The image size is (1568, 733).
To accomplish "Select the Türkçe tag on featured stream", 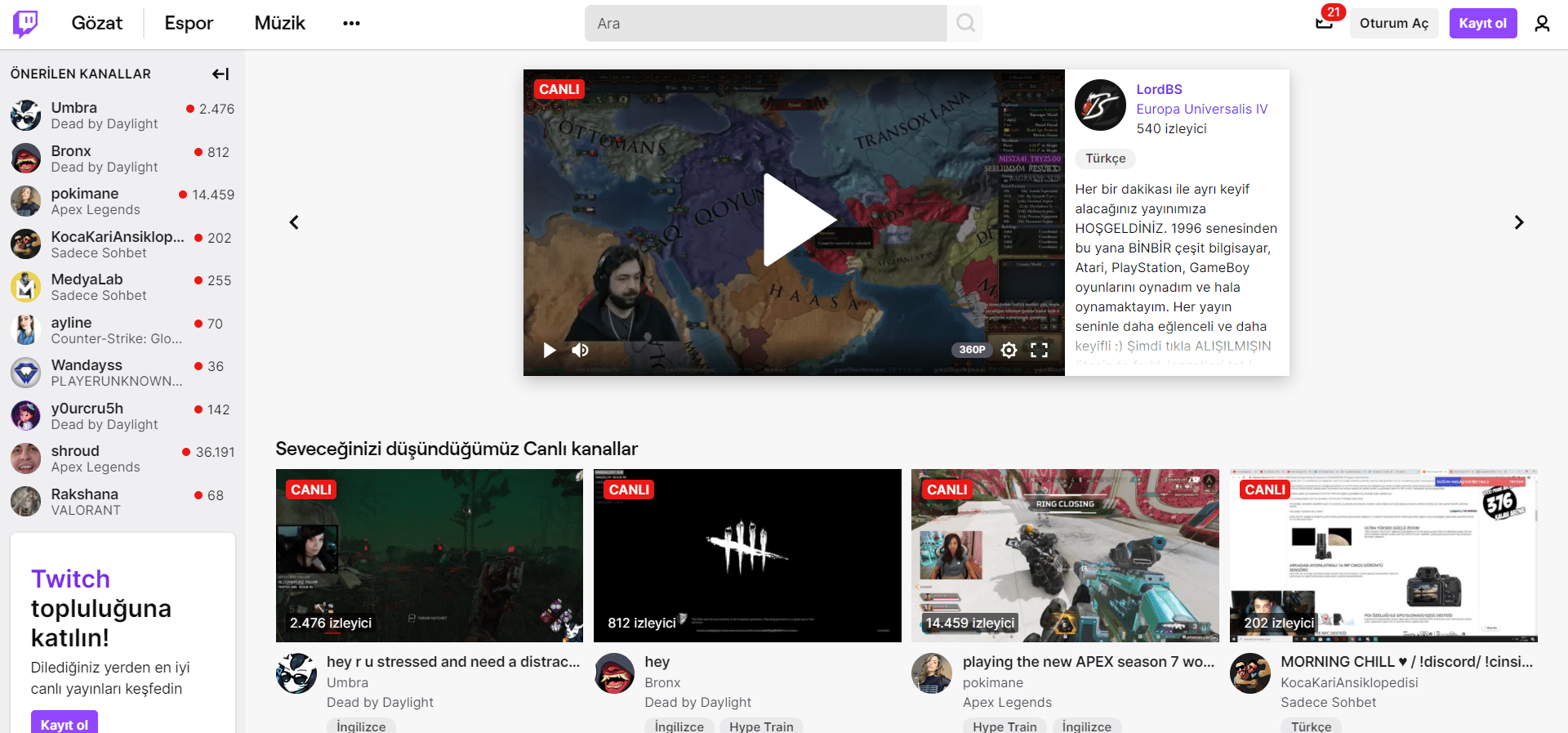I will pos(1106,159).
